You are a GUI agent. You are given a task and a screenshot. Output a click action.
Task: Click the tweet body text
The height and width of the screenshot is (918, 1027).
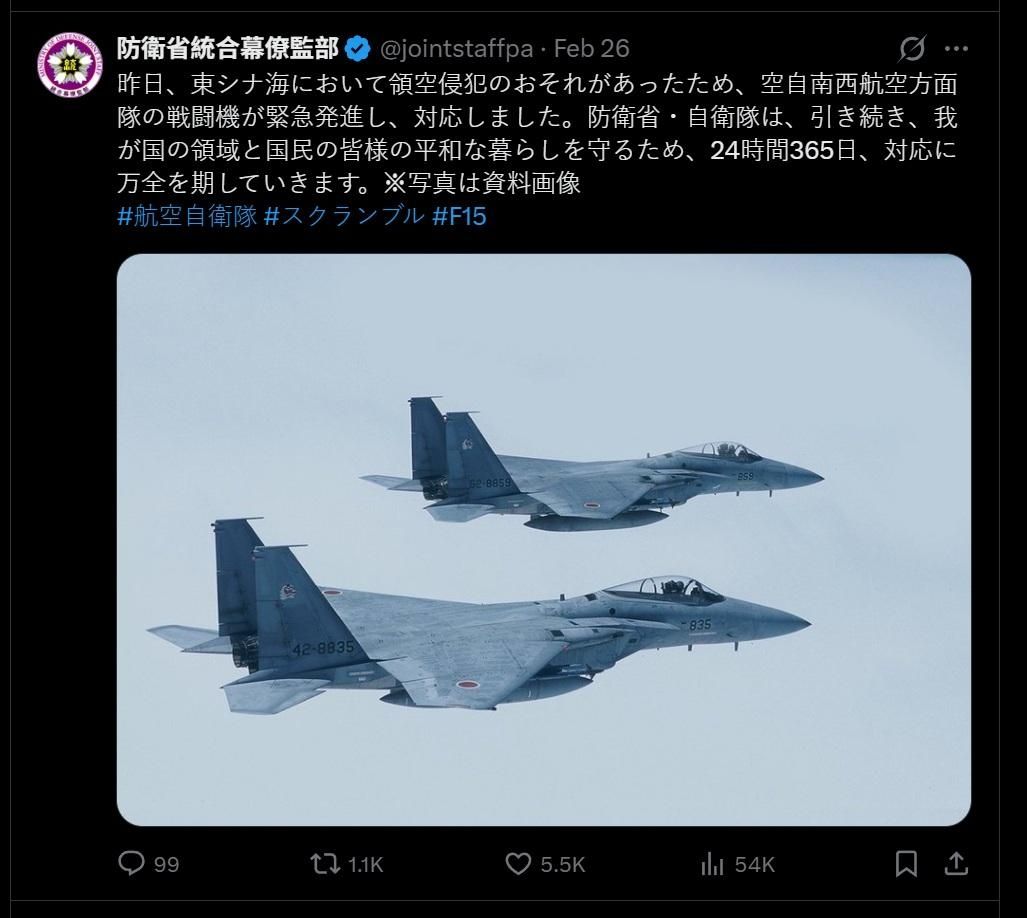(x=537, y=134)
